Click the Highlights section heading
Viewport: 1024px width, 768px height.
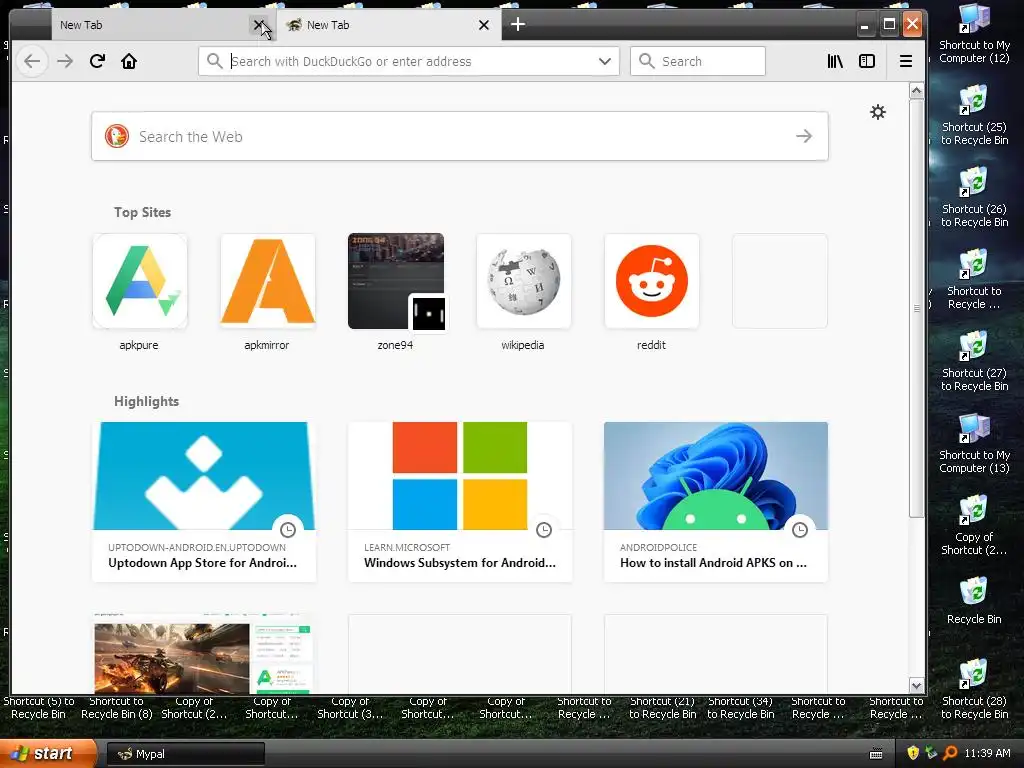[x=146, y=401]
